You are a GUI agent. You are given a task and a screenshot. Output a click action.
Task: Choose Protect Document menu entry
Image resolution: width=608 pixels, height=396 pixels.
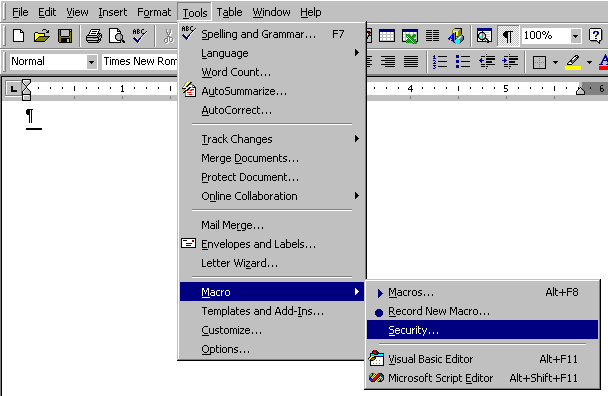[271, 177]
